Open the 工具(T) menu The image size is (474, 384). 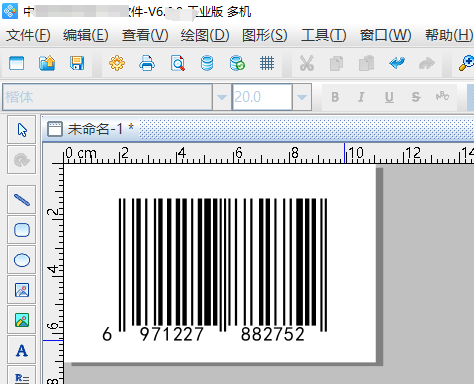[x=324, y=35]
